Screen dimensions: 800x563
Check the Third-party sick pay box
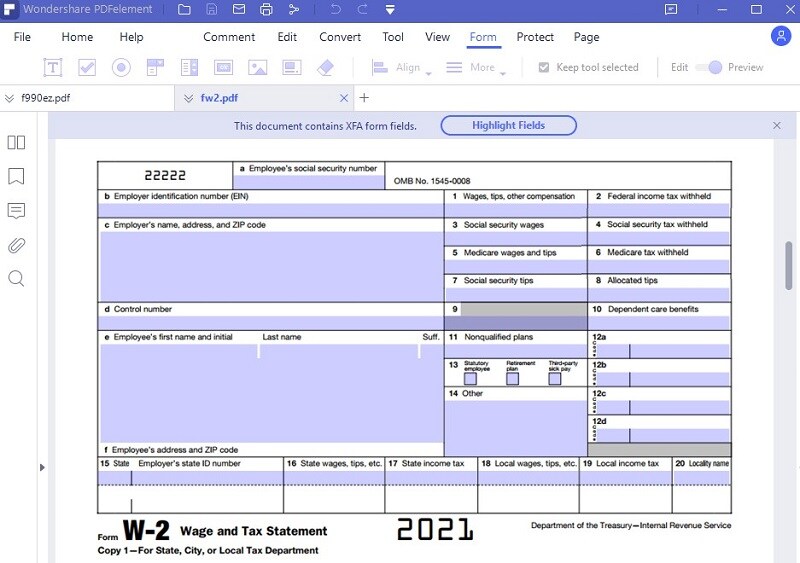555,379
